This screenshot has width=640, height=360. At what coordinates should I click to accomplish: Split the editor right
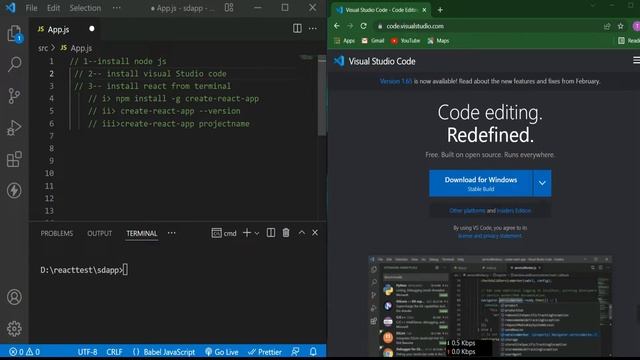click(297, 28)
